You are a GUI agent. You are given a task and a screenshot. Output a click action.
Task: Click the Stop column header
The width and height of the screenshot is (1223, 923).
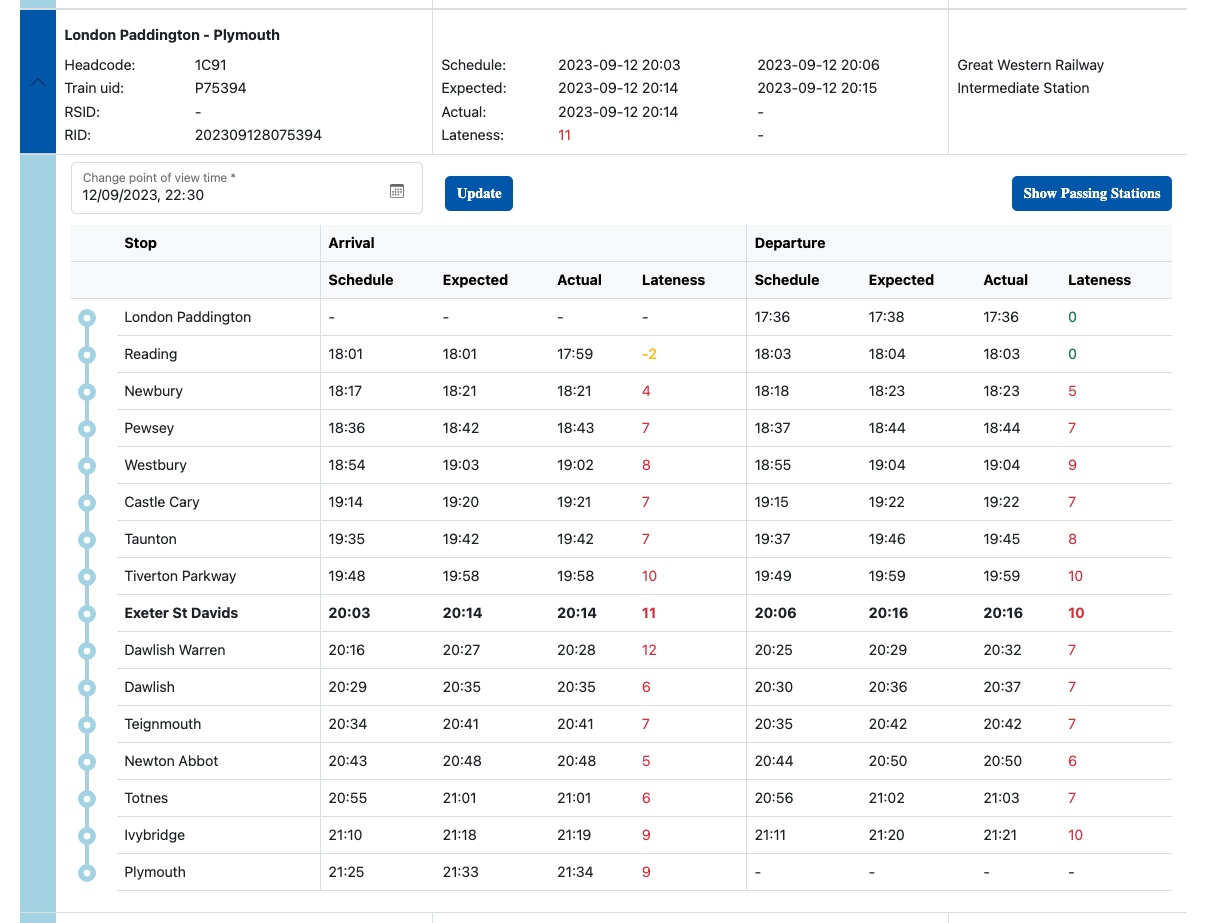coord(140,243)
